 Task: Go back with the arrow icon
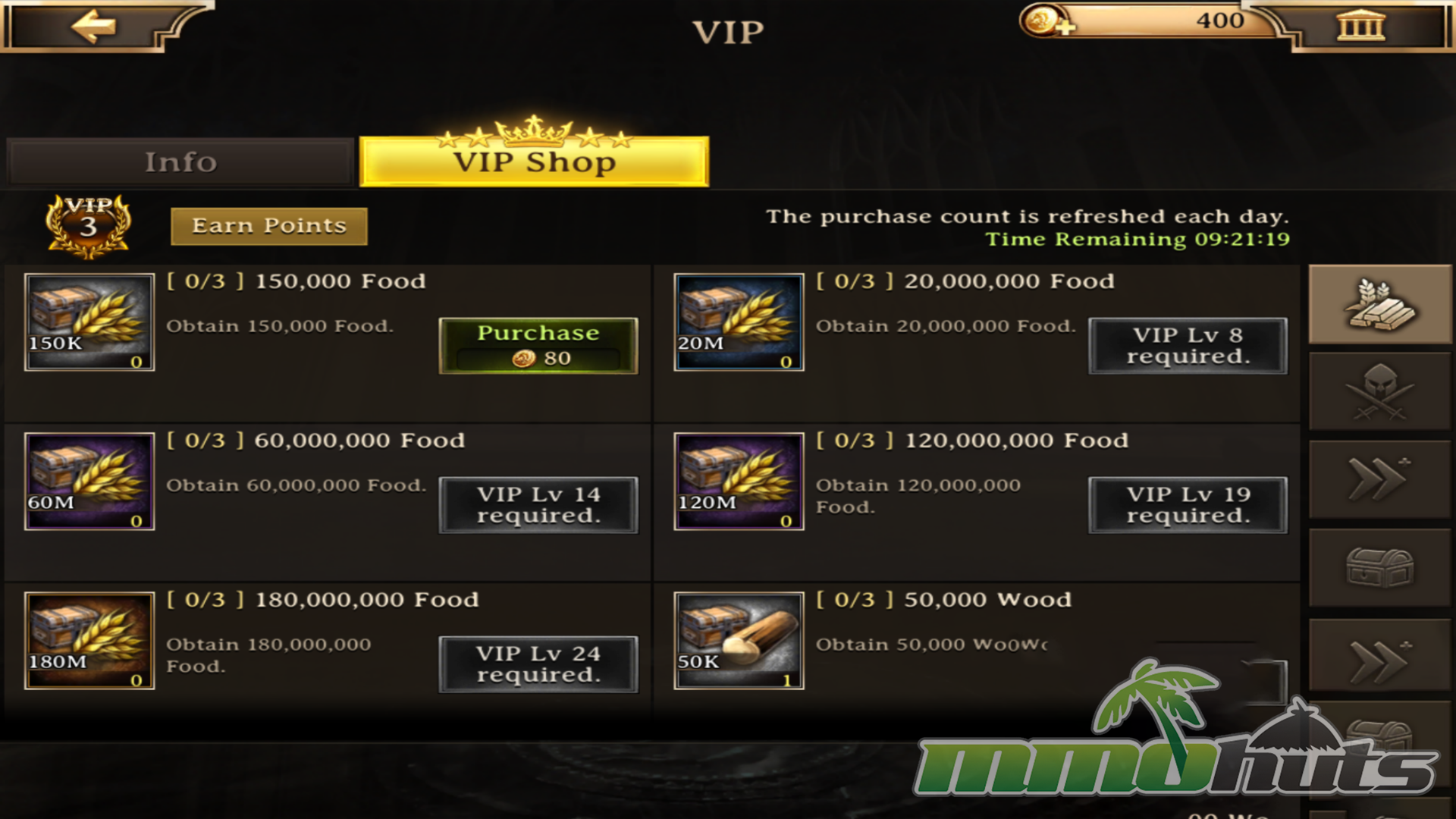click(94, 27)
